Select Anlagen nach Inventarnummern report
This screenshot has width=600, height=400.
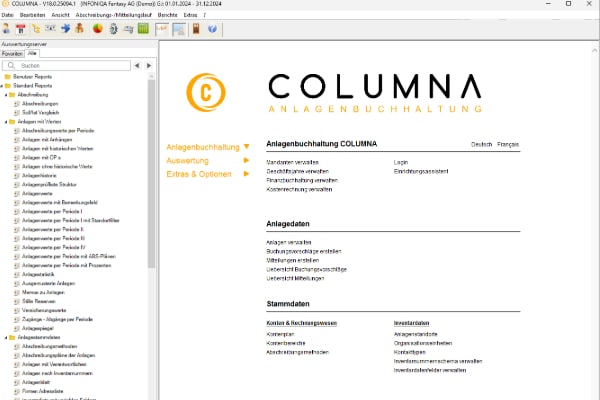click(x=57, y=373)
